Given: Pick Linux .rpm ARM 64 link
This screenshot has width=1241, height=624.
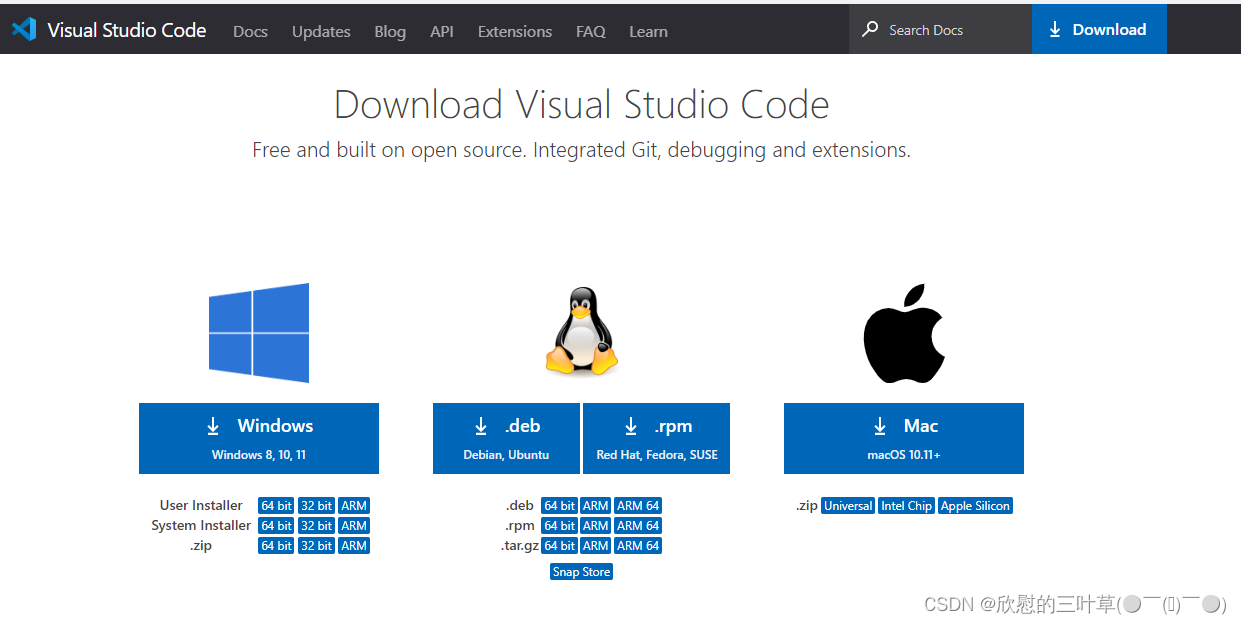Looking at the screenshot, I should [638, 526].
